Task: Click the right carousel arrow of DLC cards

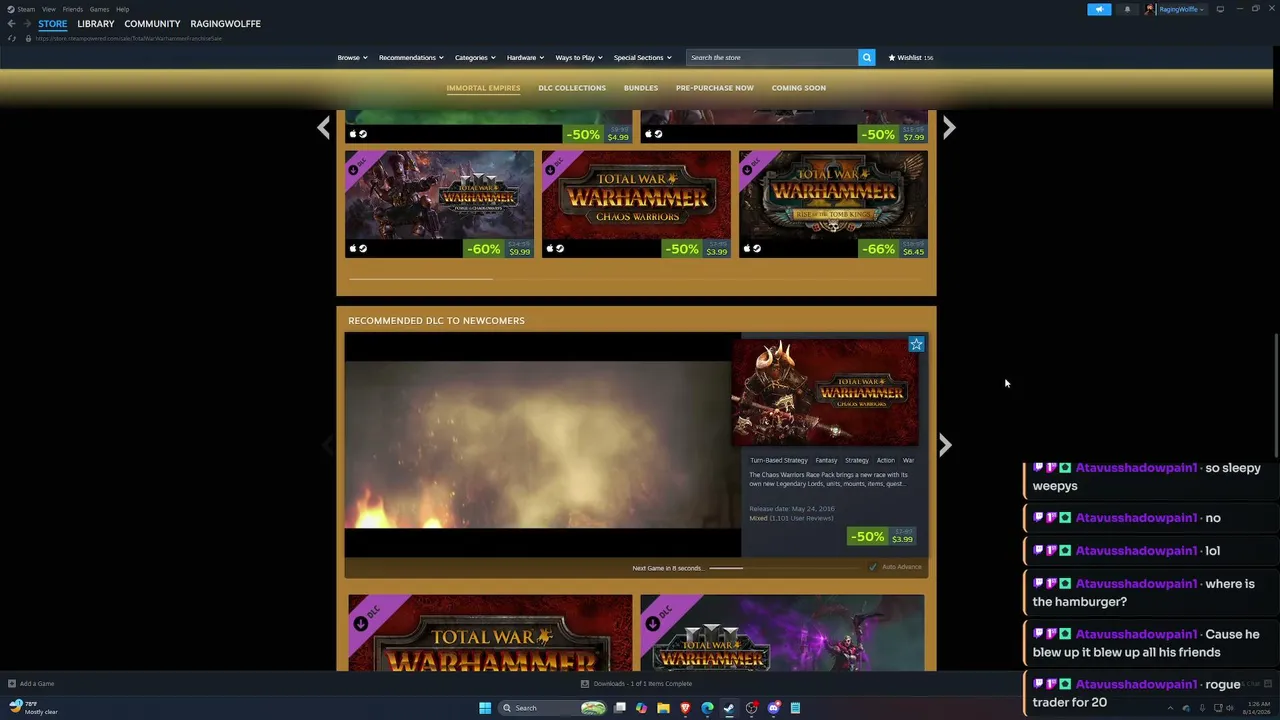Action: pyautogui.click(x=949, y=127)
